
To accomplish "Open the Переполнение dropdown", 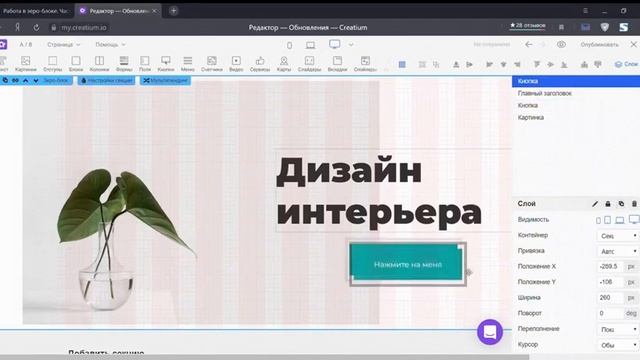I will [x=618, y=329].
